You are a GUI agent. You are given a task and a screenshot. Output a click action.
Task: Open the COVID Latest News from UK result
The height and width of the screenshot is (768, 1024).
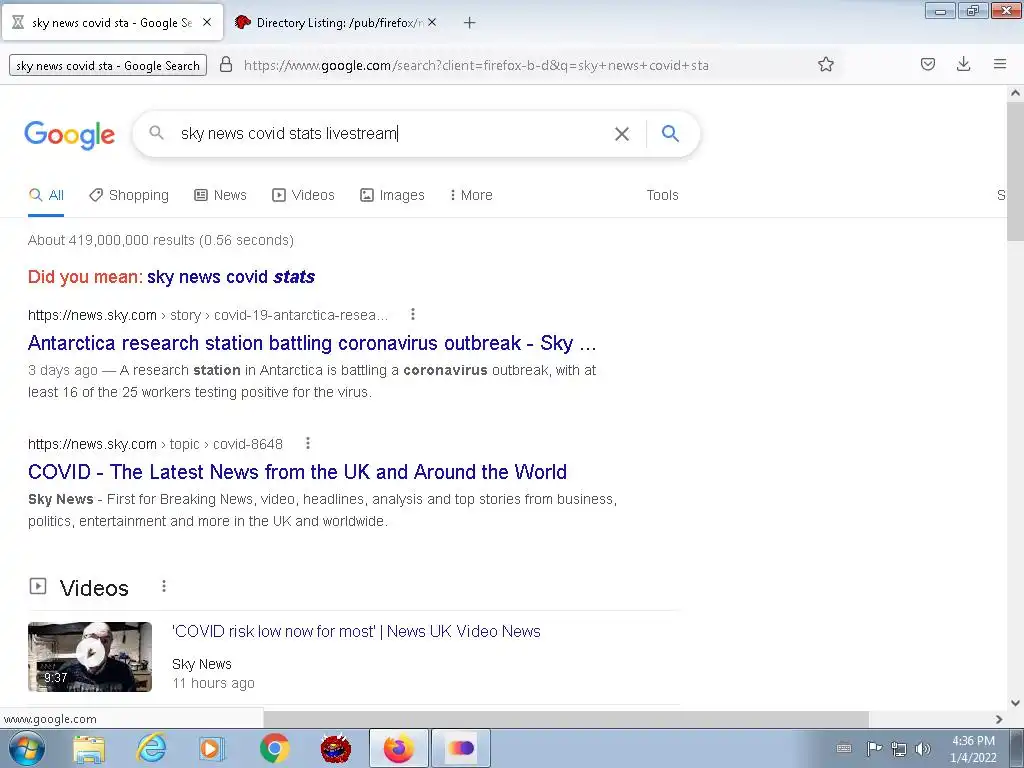click(x=297, y=472)
